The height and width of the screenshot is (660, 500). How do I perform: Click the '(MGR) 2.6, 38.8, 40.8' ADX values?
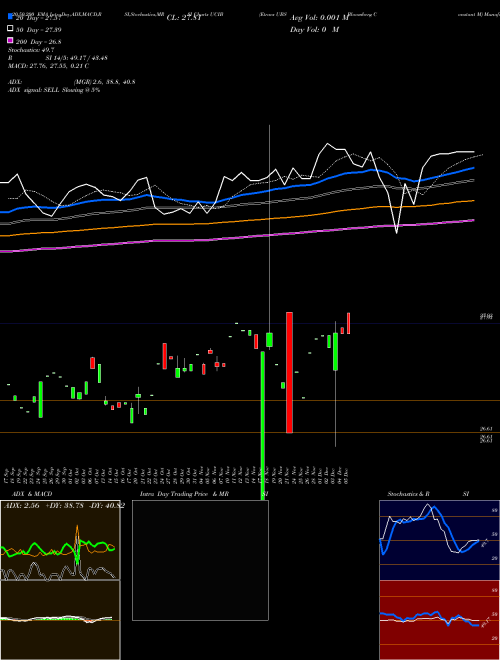click(x=104, y=82)
